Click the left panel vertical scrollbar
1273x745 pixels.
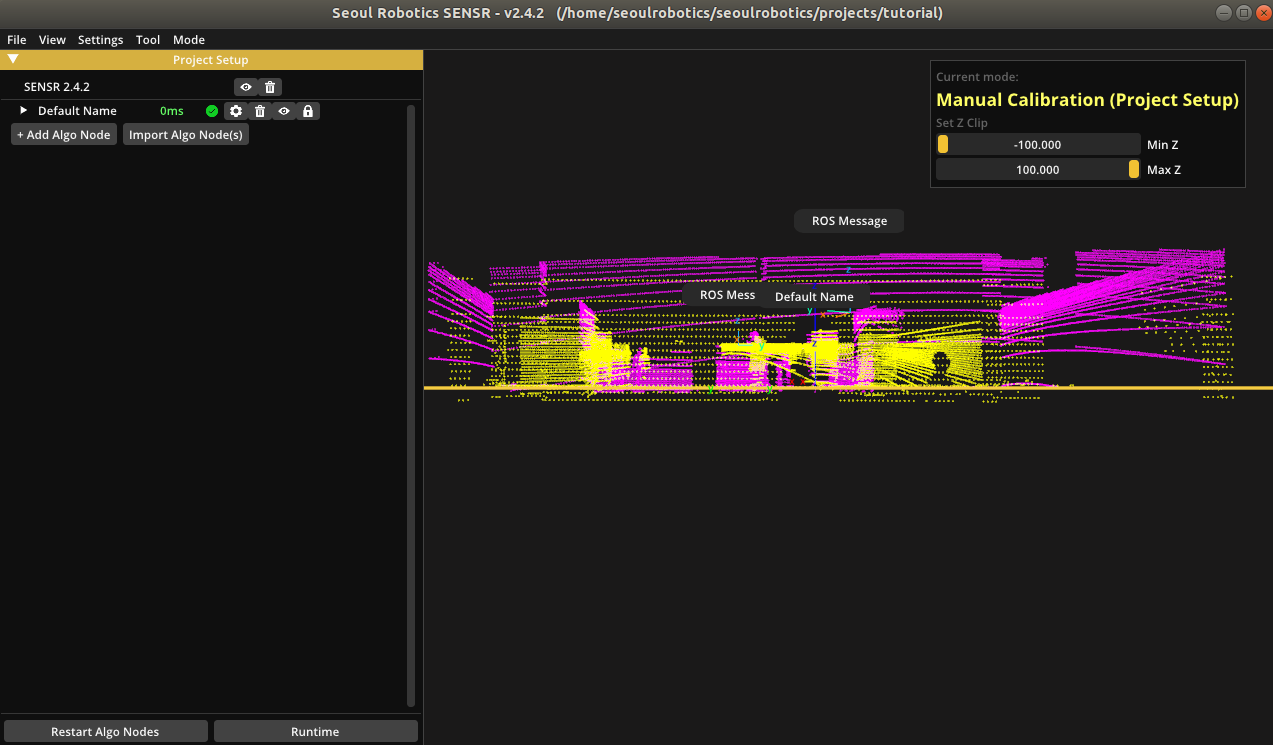[x=410, y=405]
